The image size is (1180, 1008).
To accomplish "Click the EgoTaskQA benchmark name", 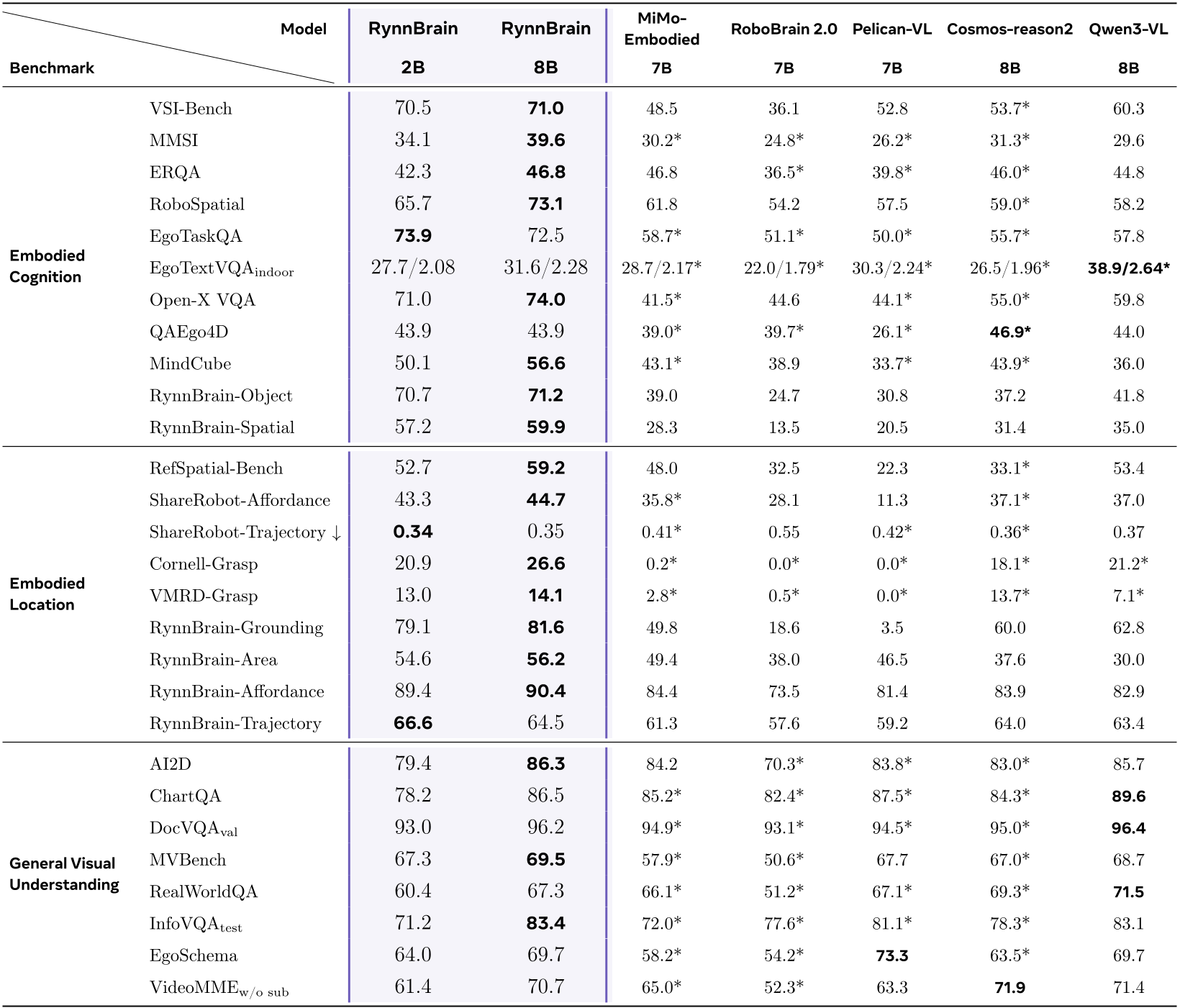I will (x=196, y=236).
